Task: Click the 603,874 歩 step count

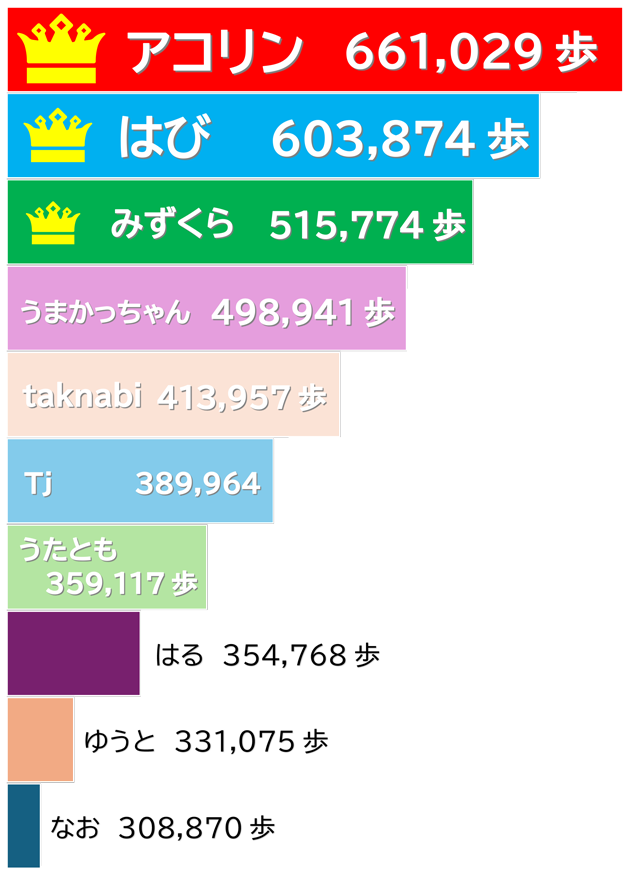Action: (400, 139)
